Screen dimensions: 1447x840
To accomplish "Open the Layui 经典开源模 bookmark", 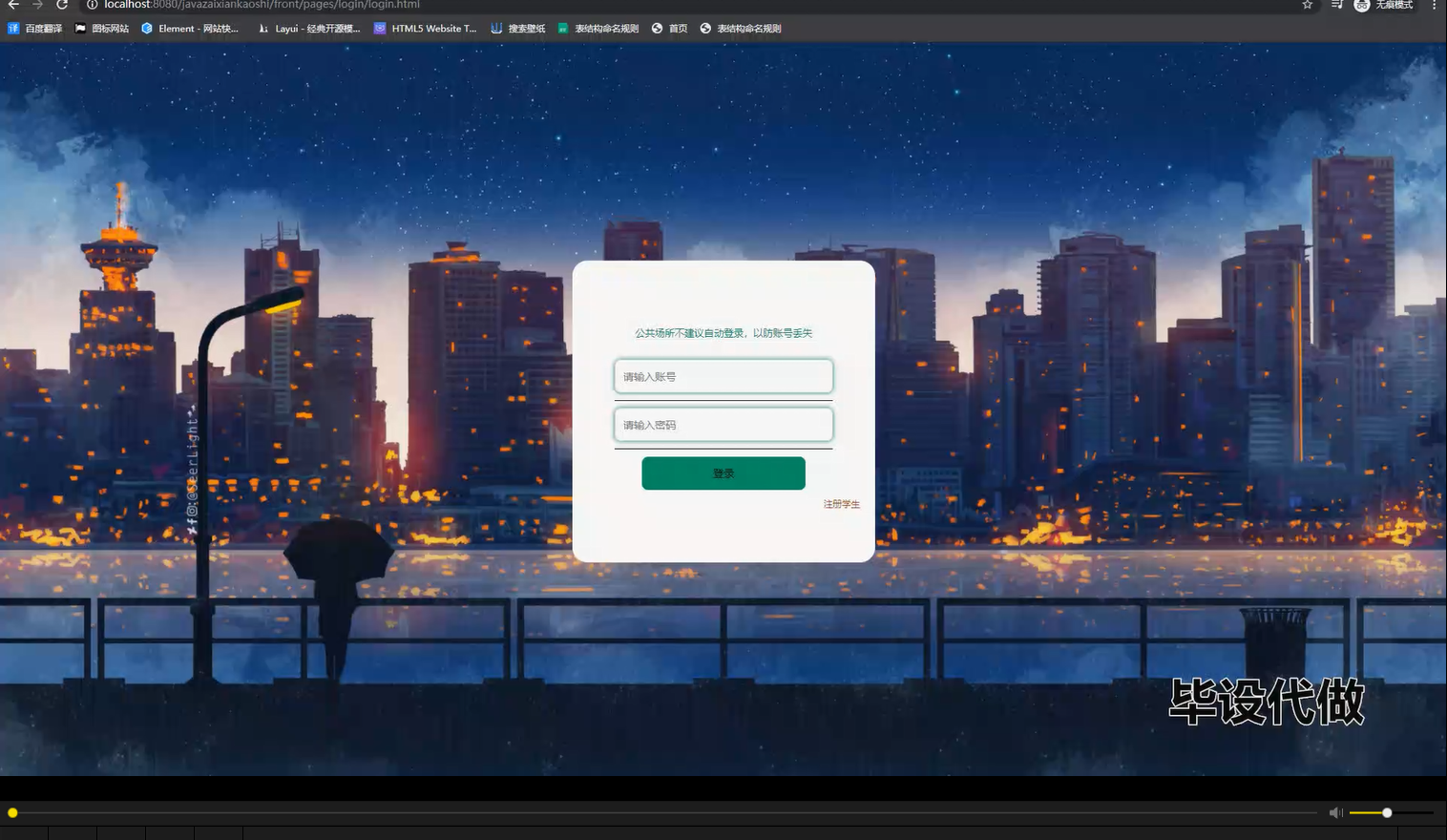I will tap(309, 28).
